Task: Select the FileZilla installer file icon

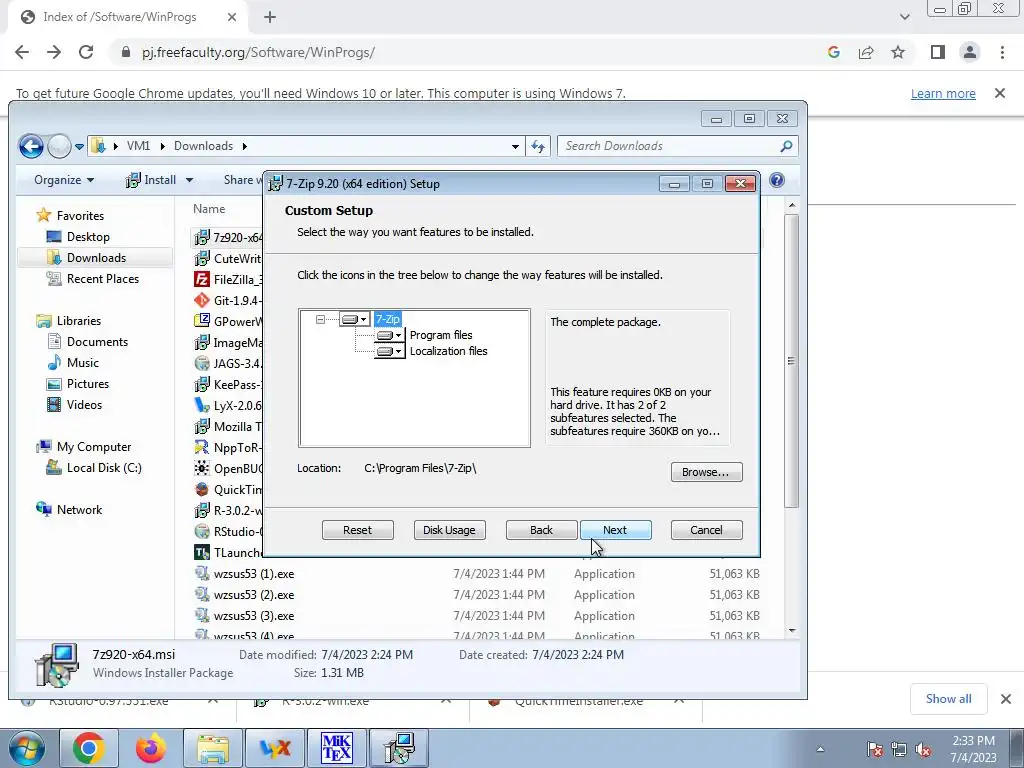Action: (202, 280)
